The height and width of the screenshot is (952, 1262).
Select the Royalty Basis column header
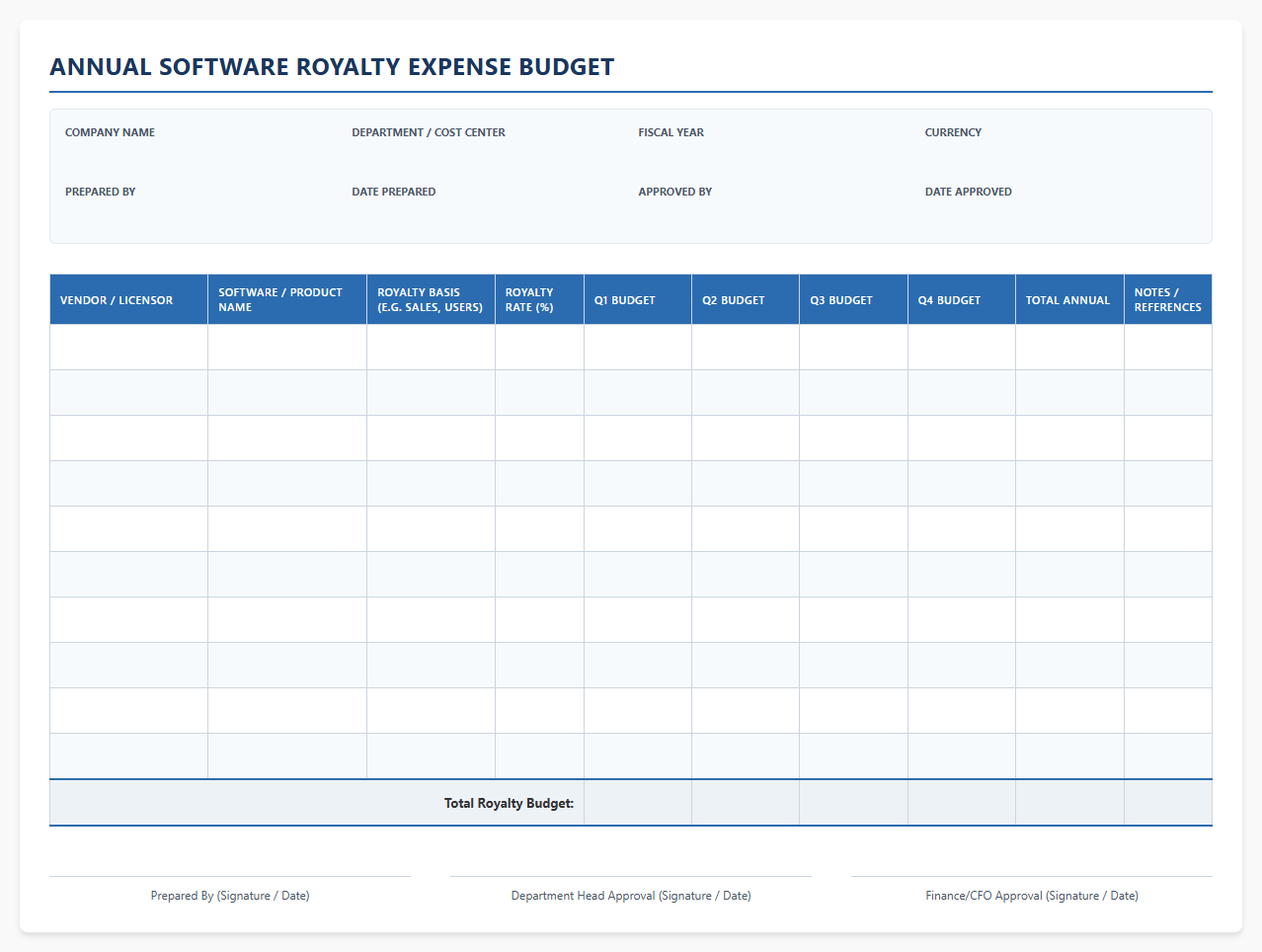(431, 300)
